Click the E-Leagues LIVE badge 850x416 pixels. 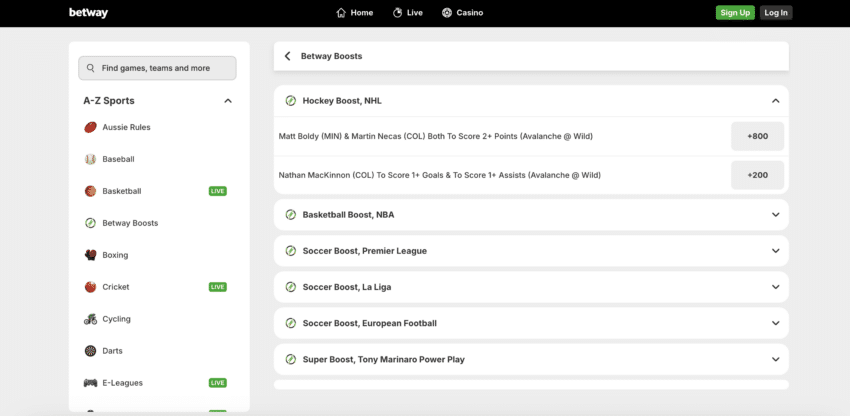tap(218, 383)
